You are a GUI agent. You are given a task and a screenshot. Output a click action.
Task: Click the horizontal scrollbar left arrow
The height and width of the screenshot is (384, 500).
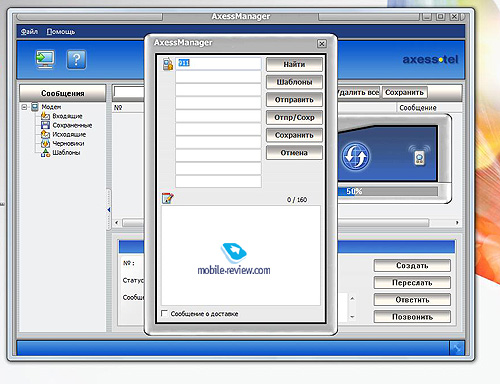116,222
